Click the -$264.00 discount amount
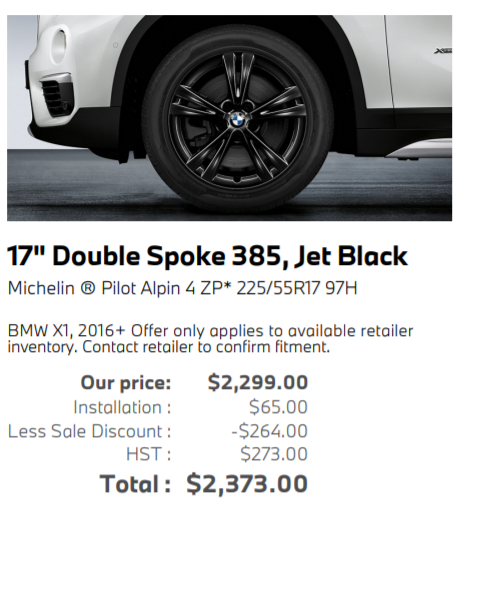This screenshot has height=600, width=486. pyautogui.click(x=269, y=431)
